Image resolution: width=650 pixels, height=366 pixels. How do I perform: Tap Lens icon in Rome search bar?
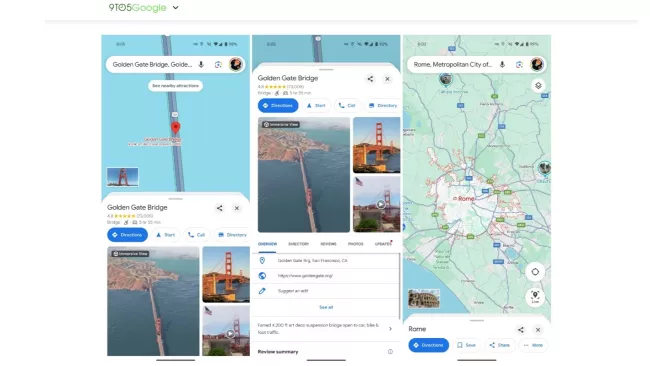pos(519,64)
